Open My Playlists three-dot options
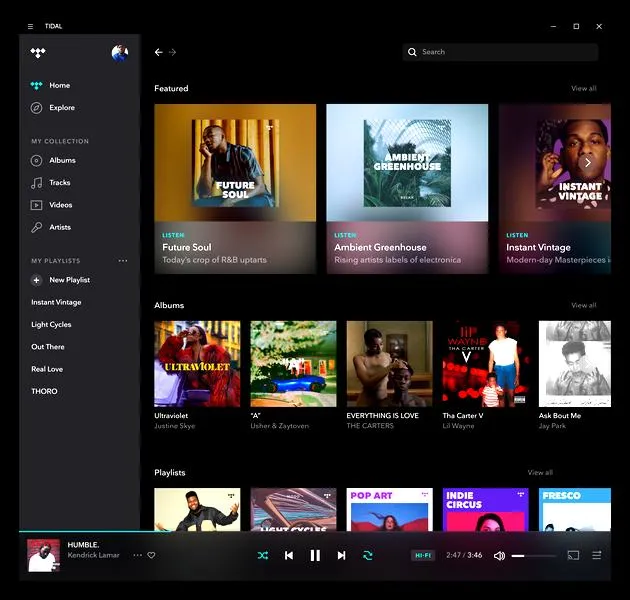 [123, 260]
